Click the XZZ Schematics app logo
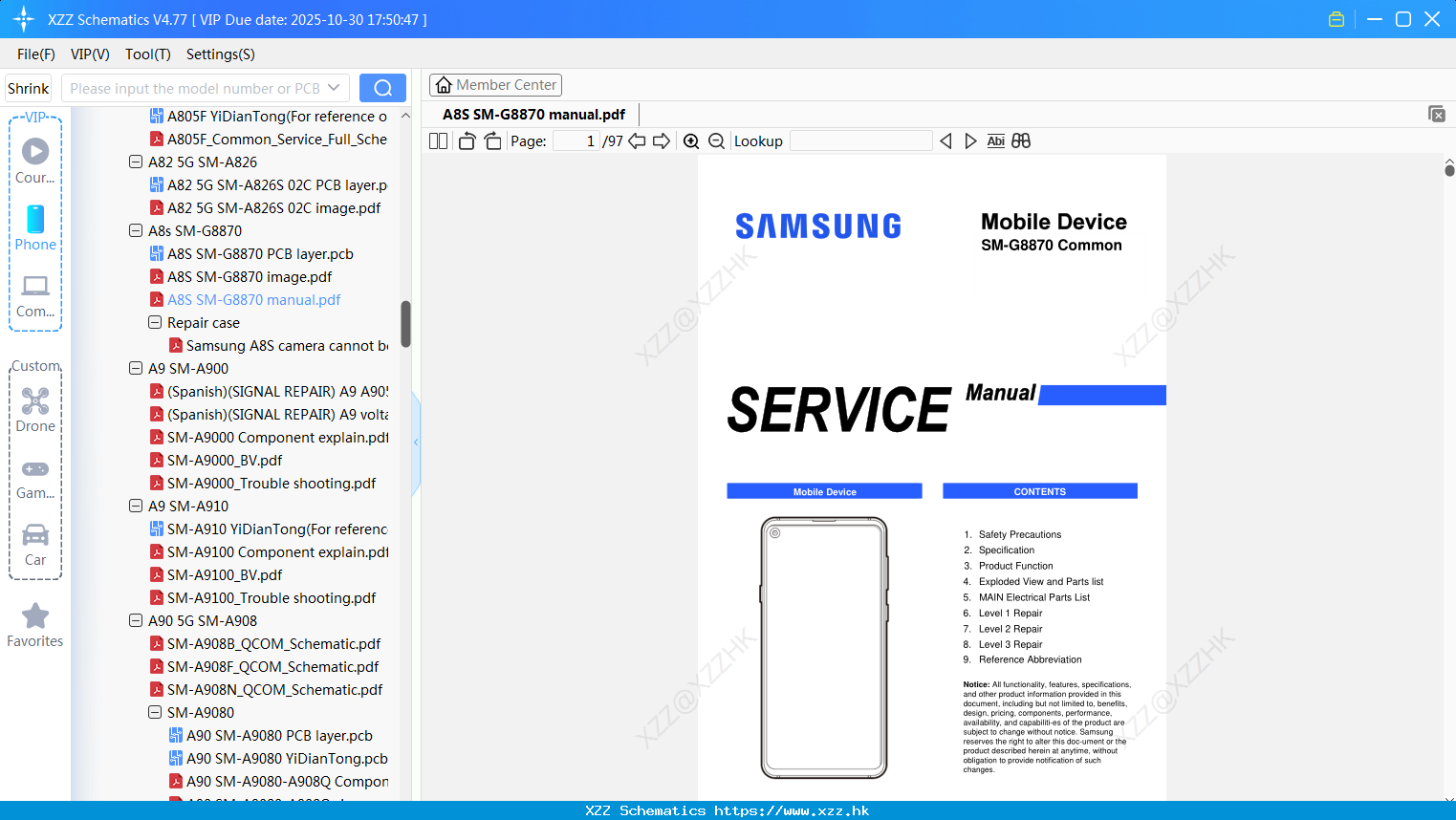The height and width of the screenshot is (820, 1456). (x=24, y=19)
